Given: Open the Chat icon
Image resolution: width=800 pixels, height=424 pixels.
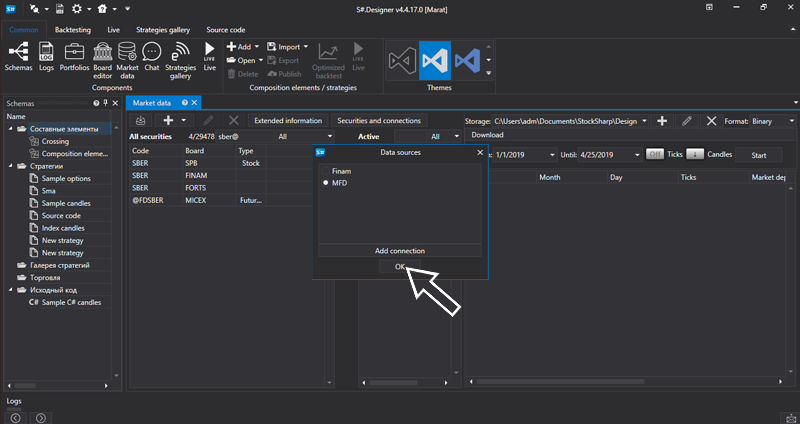Looking at the screenshot, I should (x=152, y=53).
